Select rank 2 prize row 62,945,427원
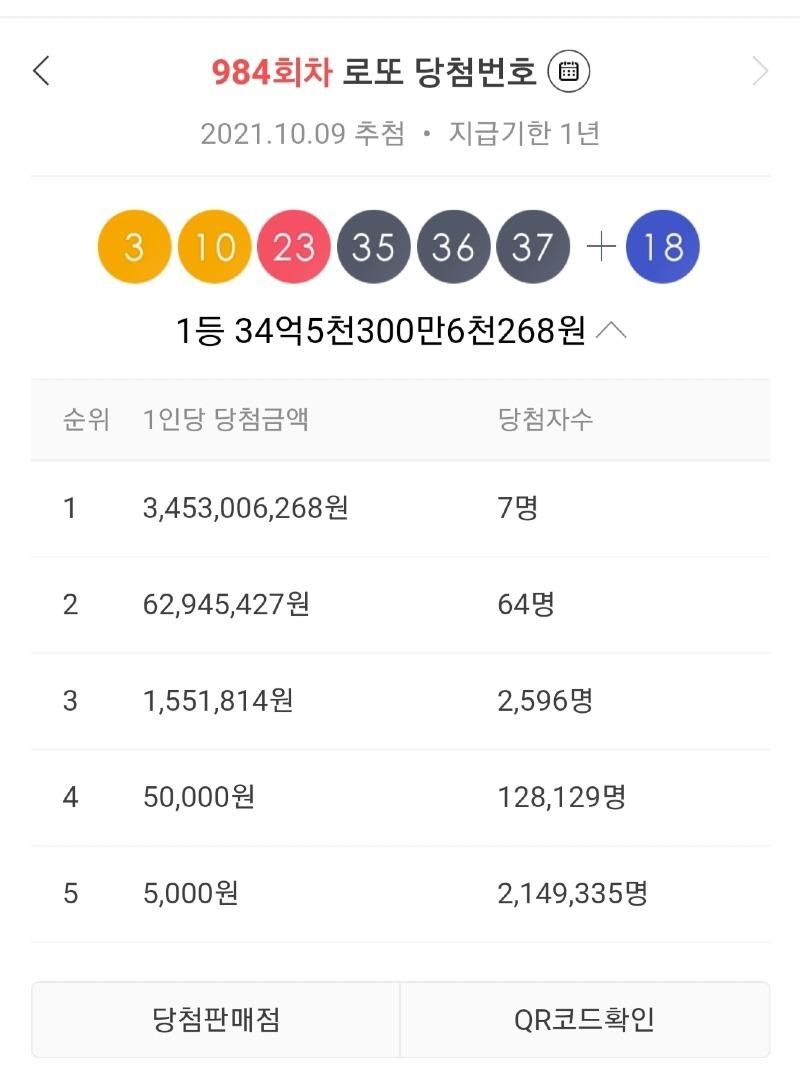The image size is (800, 1079). 400,605
